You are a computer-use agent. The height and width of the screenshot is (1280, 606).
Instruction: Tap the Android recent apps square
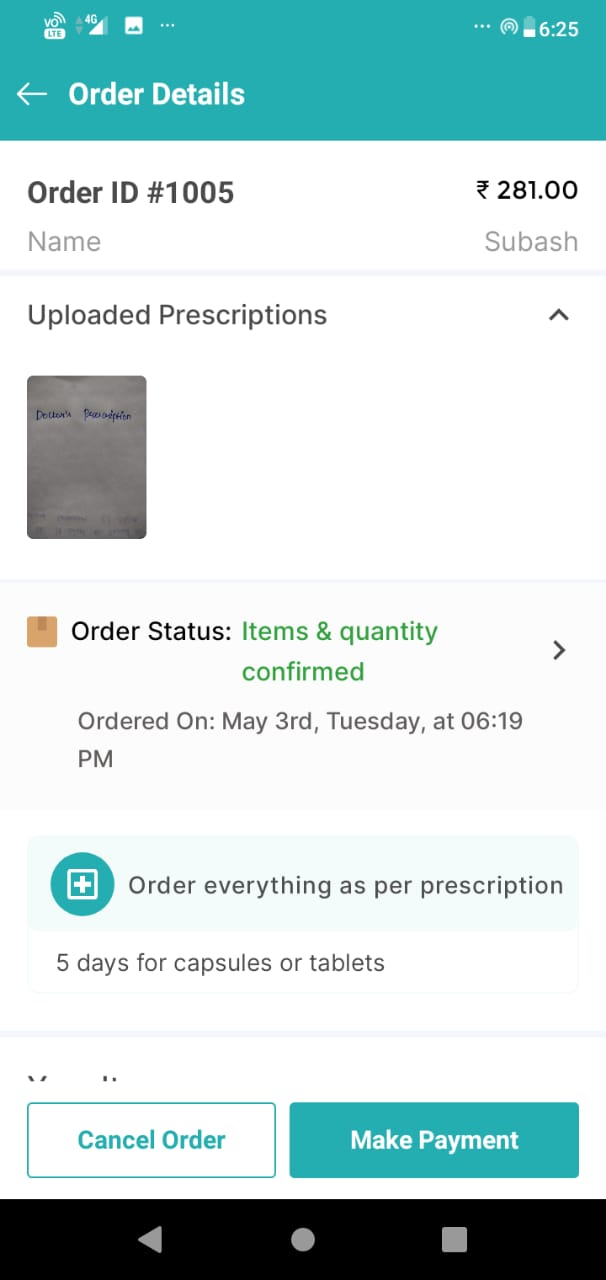pos(454,1239)
